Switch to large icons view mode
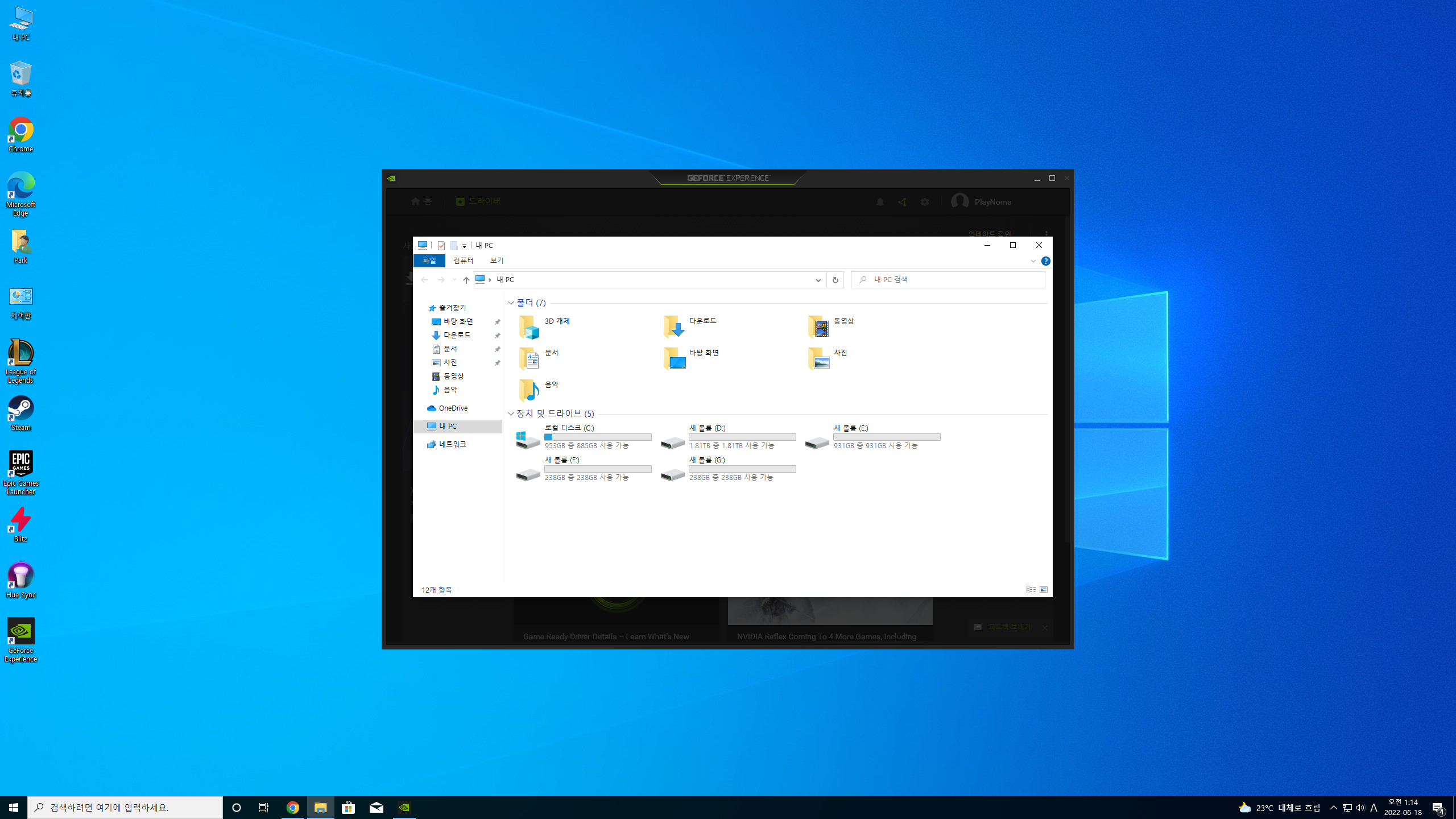 (x=1044, y=590)
